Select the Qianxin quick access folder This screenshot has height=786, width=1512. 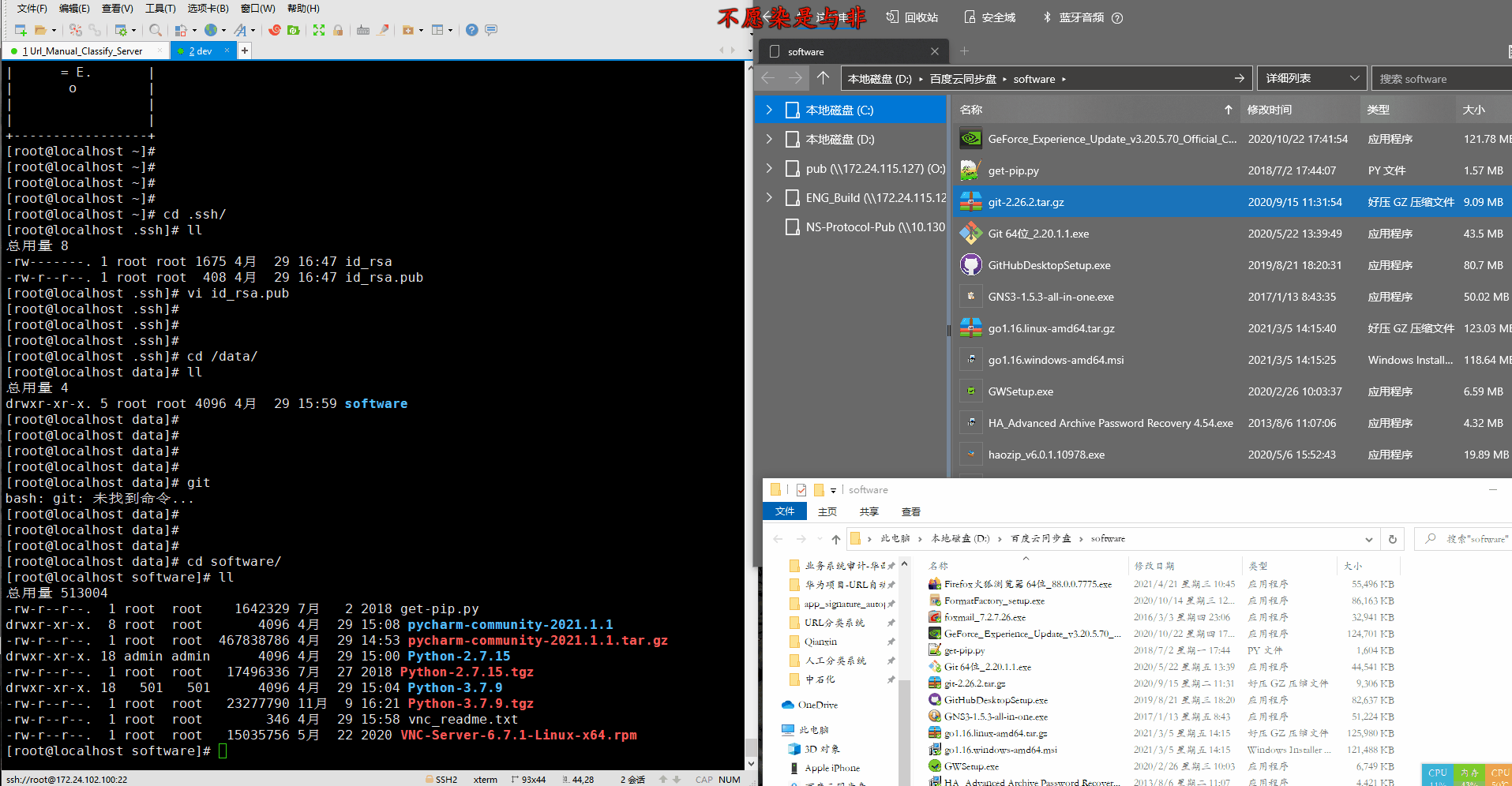tap(821, 642)
